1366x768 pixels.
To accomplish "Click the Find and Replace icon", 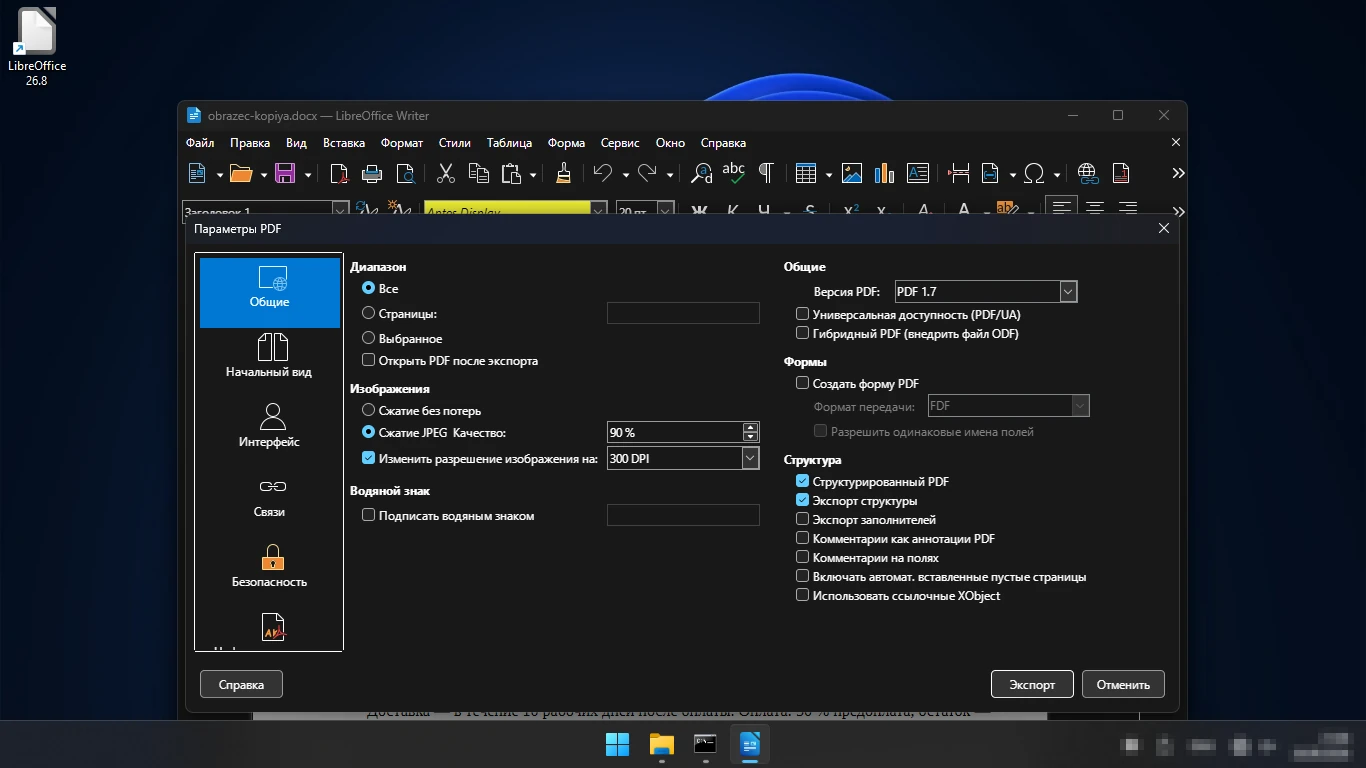I will [702, 173].
